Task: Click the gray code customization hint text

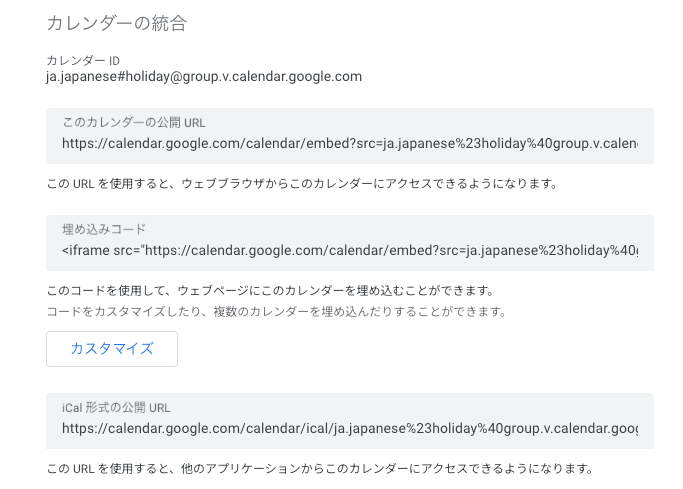Action: pos(277,312)
